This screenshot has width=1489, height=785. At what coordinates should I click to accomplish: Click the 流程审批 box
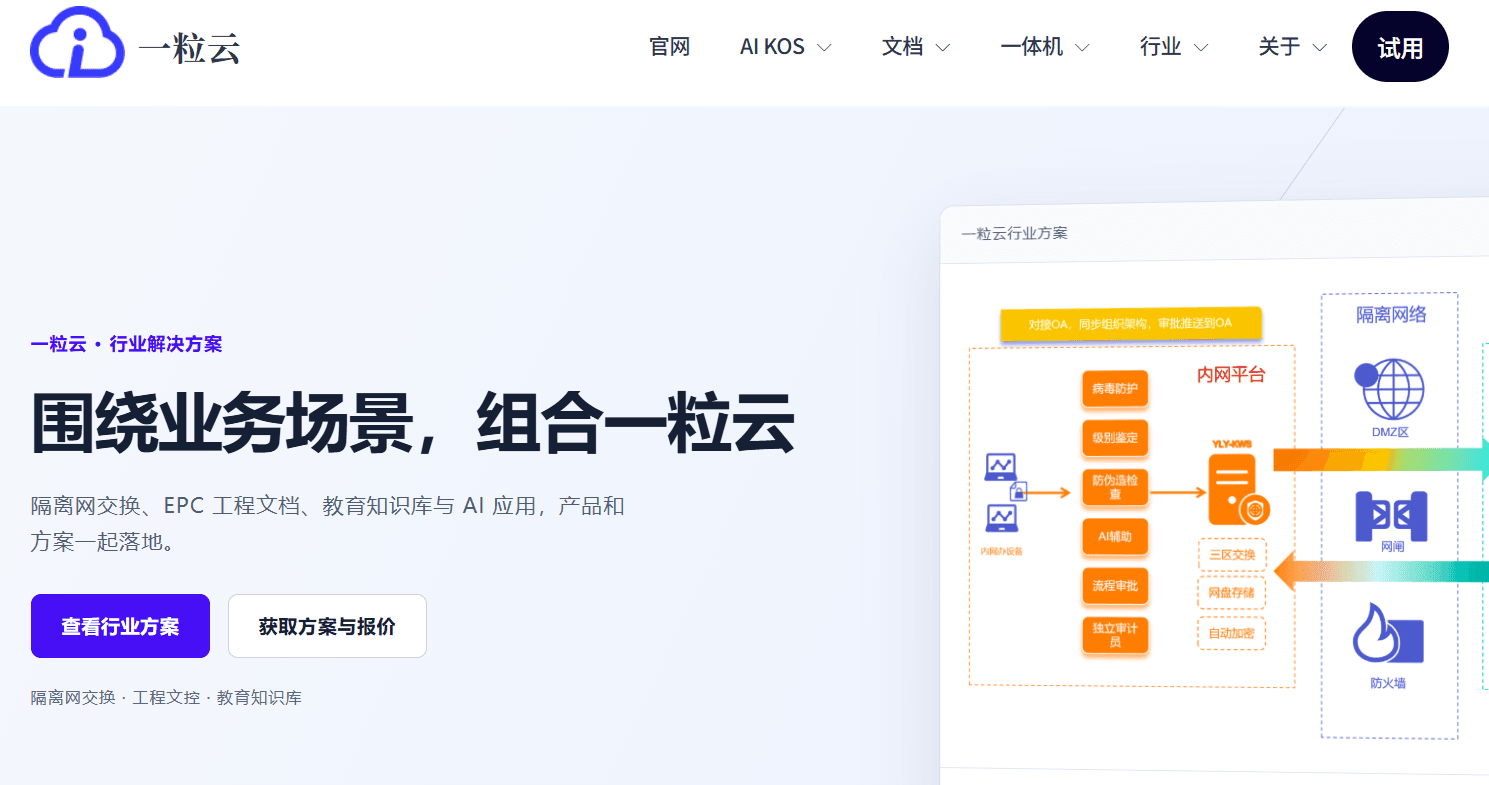1115,586
